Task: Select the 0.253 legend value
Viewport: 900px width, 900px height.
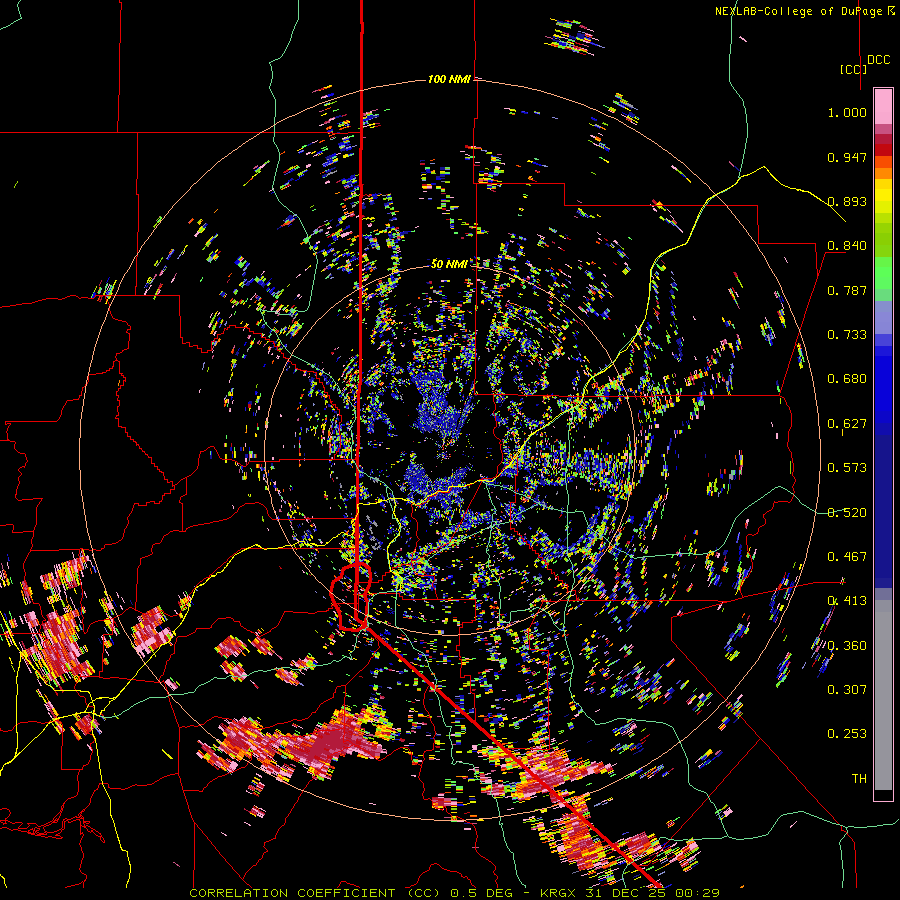Action: click(x=847, y=734)
